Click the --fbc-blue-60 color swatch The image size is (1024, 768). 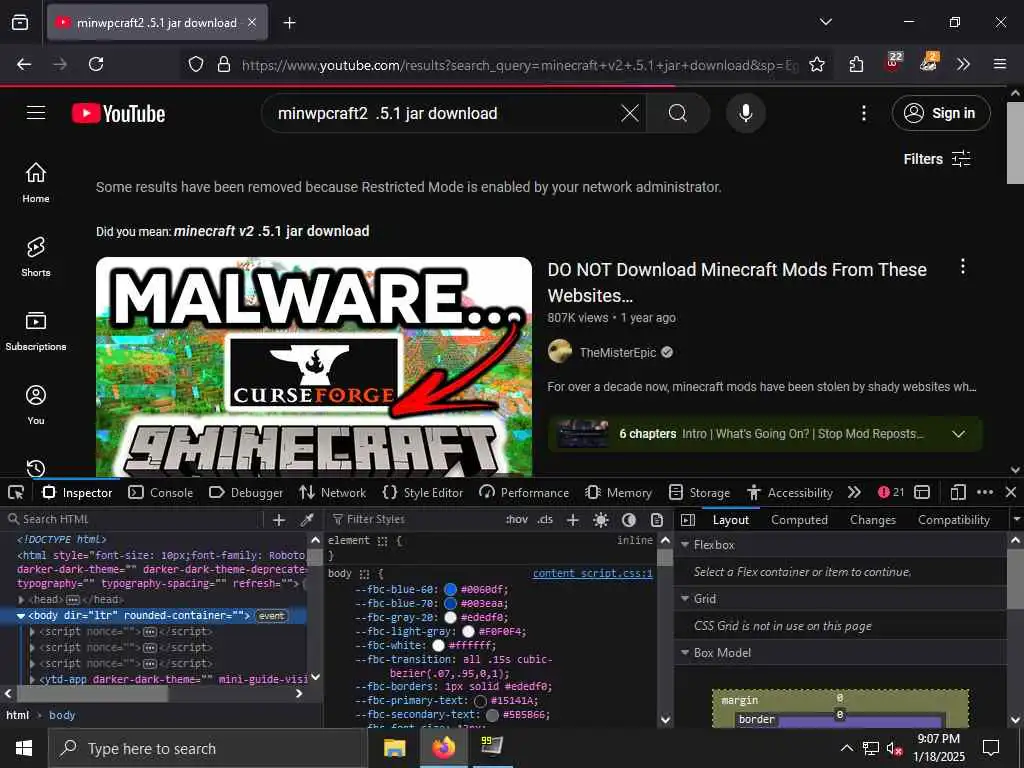pyautogui.click(x=450, y=589)
